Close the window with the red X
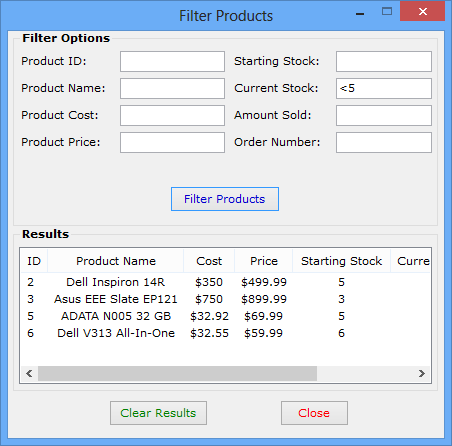 pyautogui.click(x=423, y=12)
